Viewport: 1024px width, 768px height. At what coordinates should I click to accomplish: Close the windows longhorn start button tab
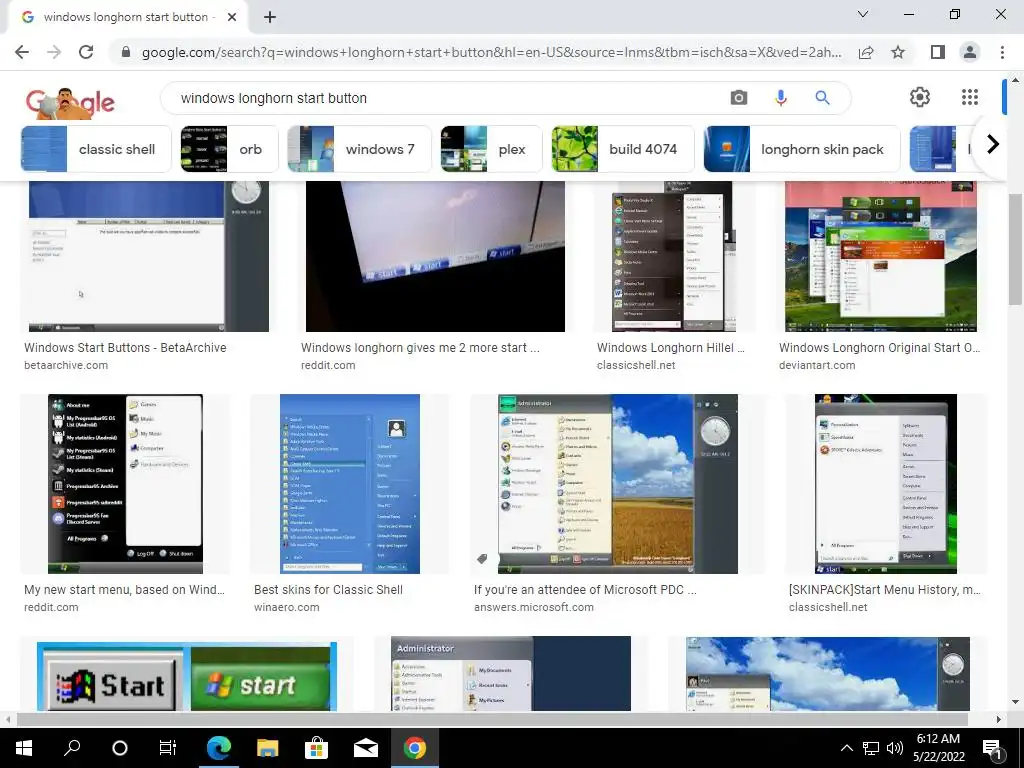coord(232,17)
